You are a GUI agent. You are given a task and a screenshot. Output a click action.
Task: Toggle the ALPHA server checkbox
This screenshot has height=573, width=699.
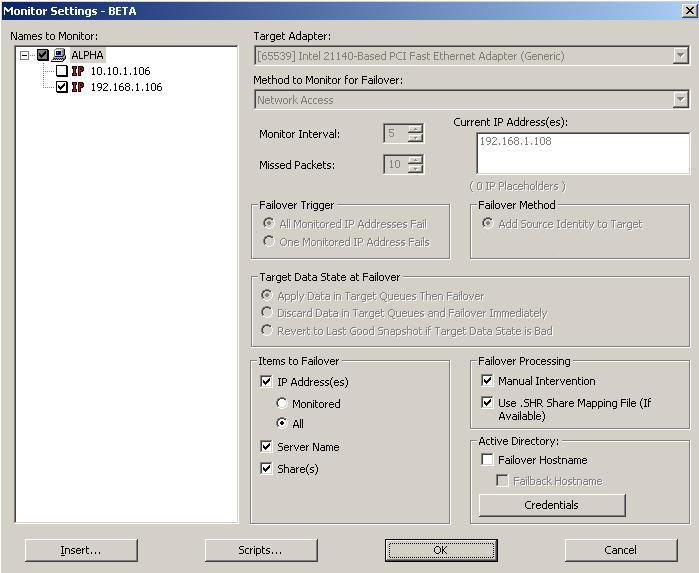tap(43, 56)
